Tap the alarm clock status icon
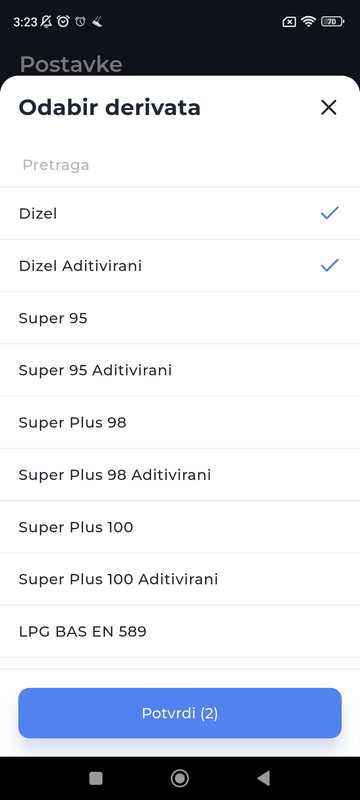360x800 pixels. tap(63, 21)
